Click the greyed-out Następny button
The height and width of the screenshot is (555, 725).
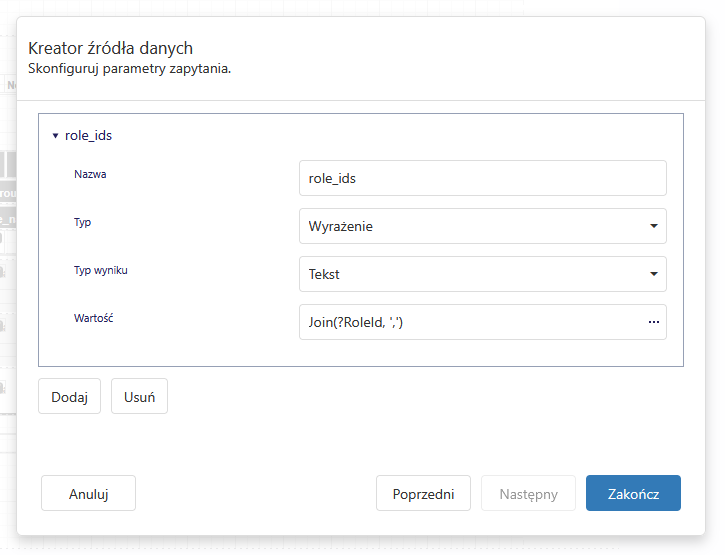pyautogui.click(x=528, y=493)
